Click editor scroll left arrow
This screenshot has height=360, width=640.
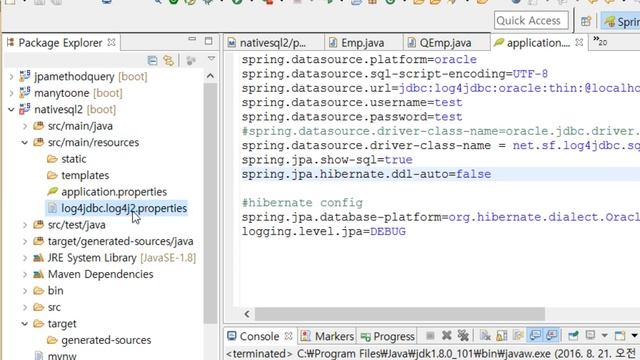click(x=247, y=314)
